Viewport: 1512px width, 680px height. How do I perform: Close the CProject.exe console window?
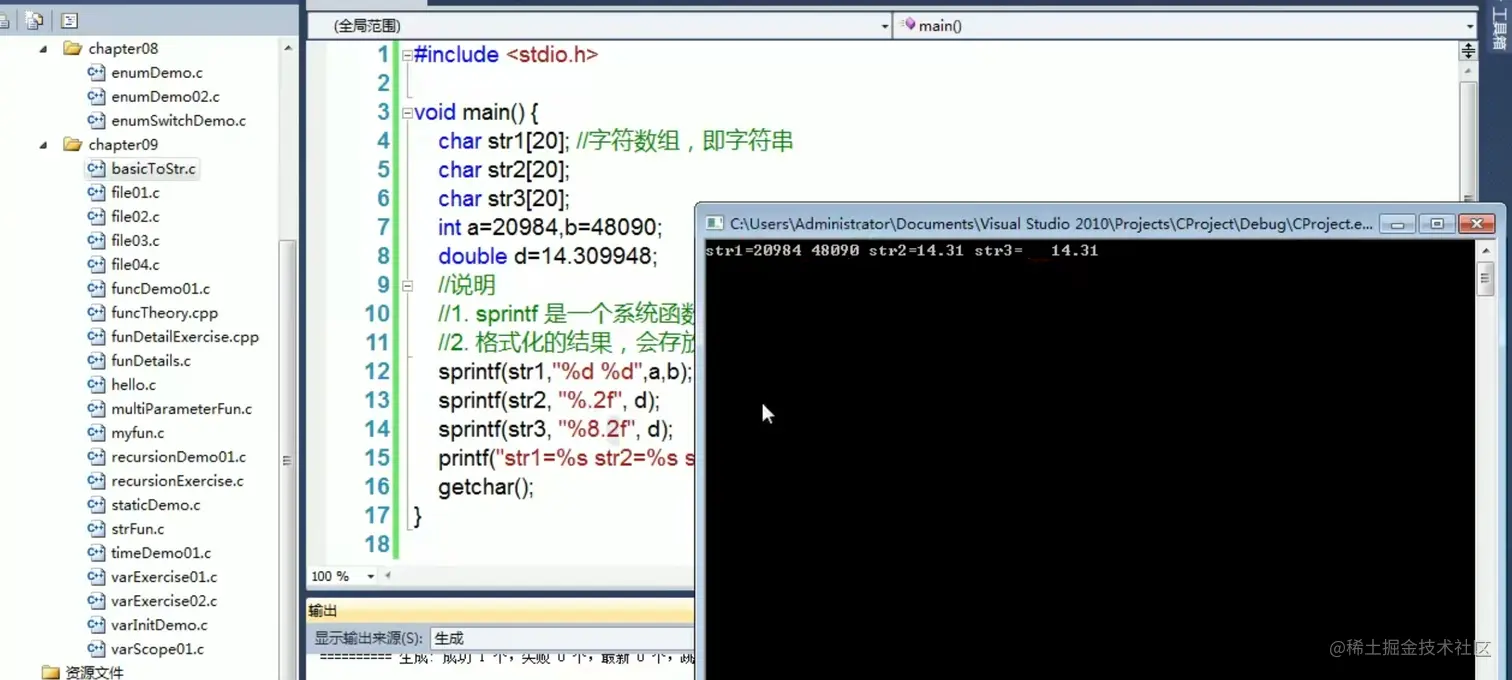(1476, 224)
